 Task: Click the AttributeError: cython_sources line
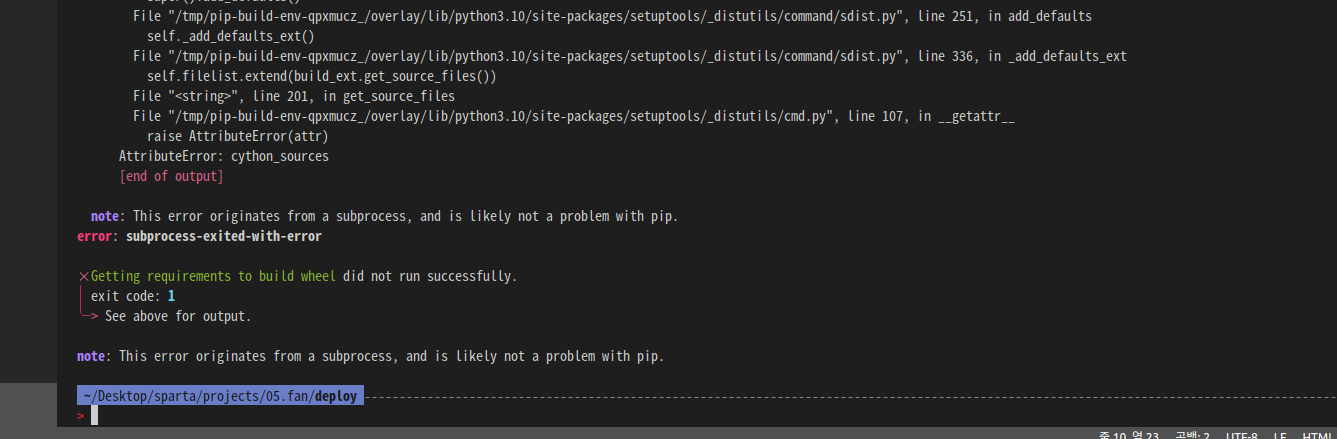coord(224,156)
